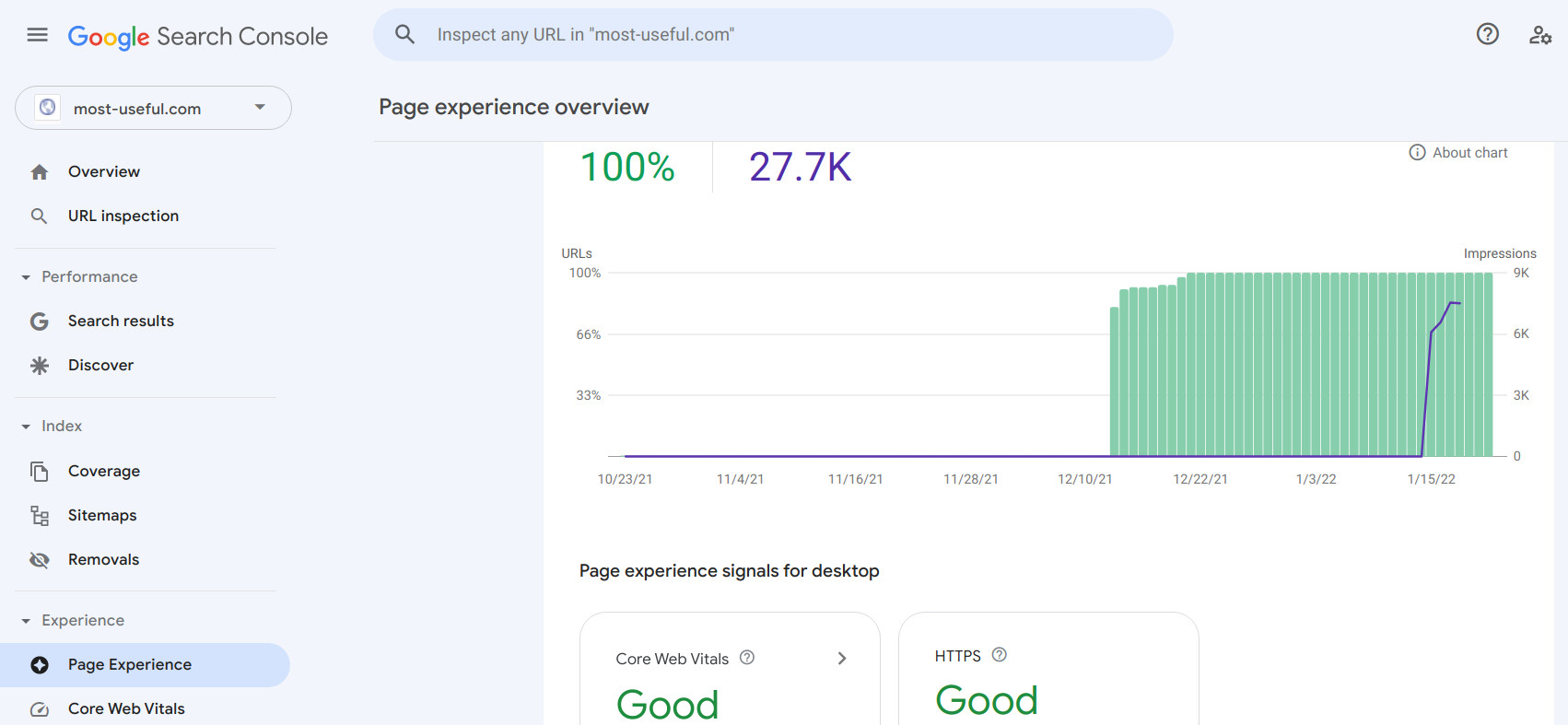
Task: Click the Overview home icon
Action: [39, 172]
